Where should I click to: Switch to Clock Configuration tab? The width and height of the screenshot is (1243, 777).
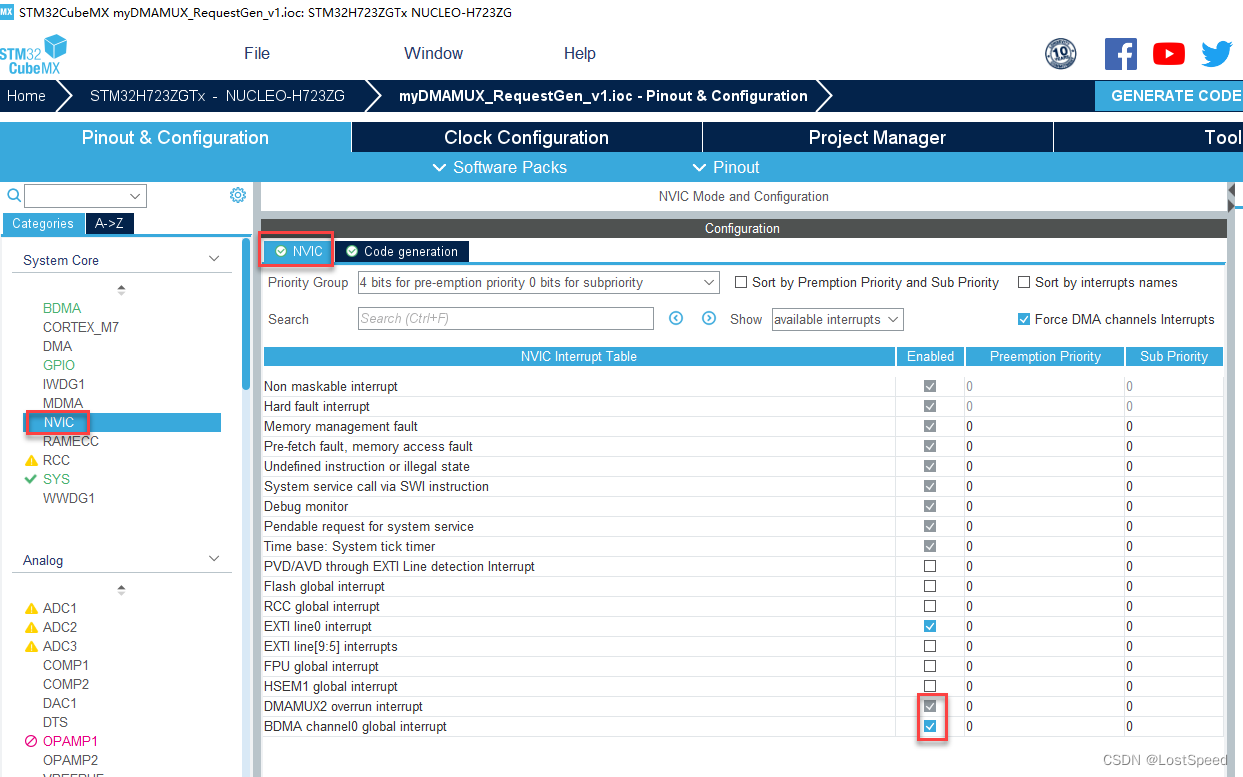(526, 137)
